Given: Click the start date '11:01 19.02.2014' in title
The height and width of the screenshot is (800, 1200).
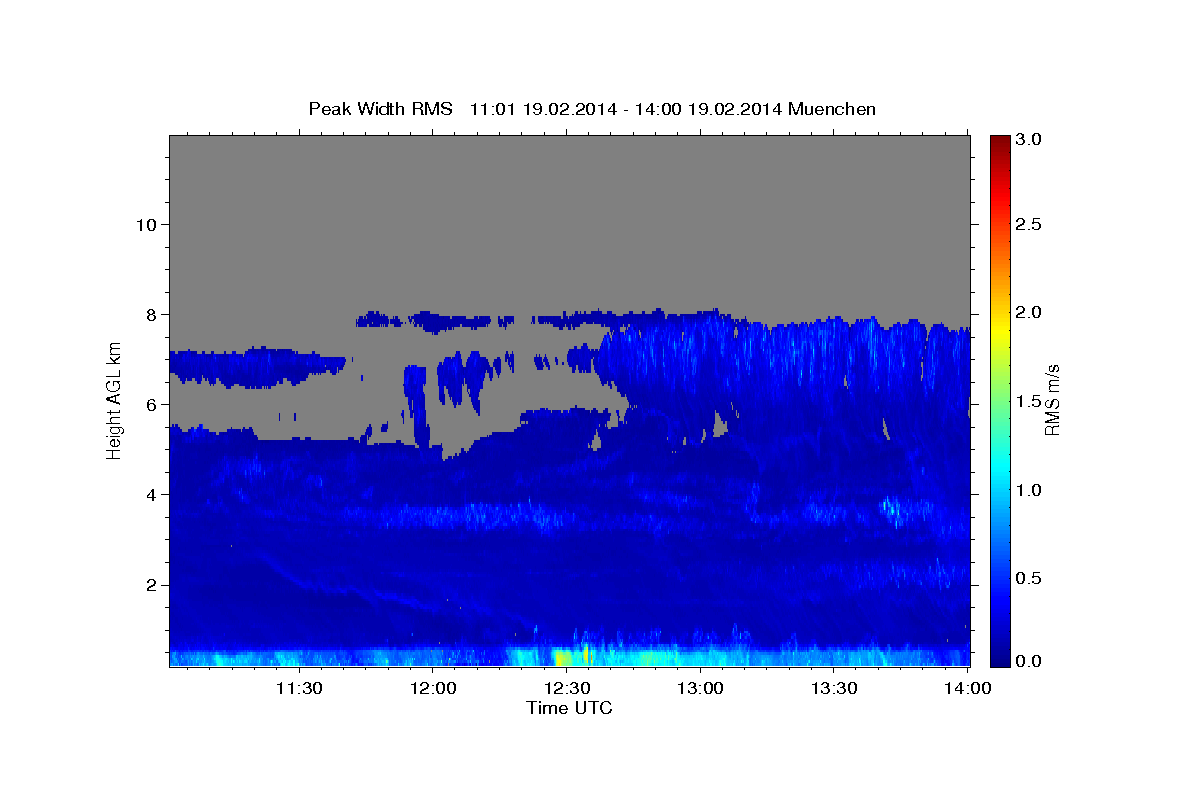Looking at the screenshot, I should pos(542,109).
